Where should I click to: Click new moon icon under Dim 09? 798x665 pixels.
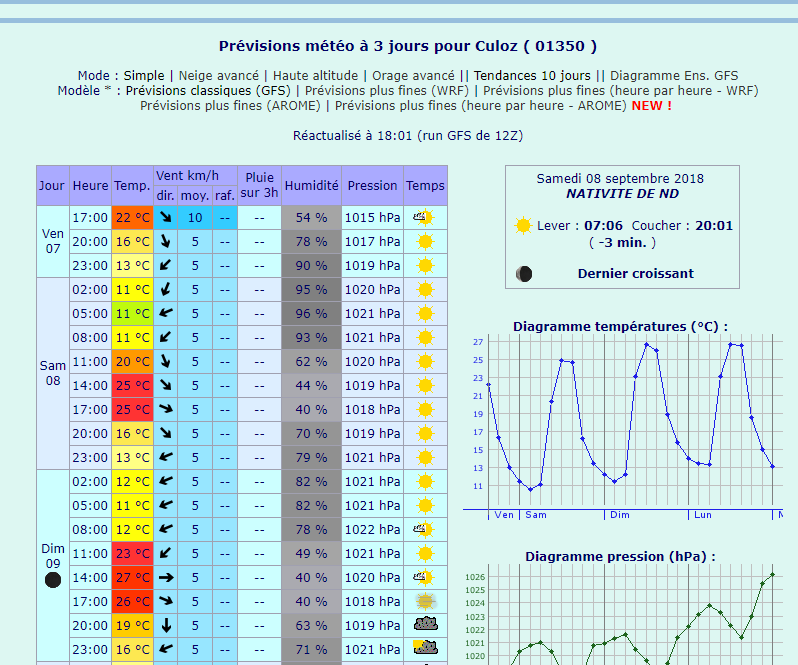click(x=53, y=580)
